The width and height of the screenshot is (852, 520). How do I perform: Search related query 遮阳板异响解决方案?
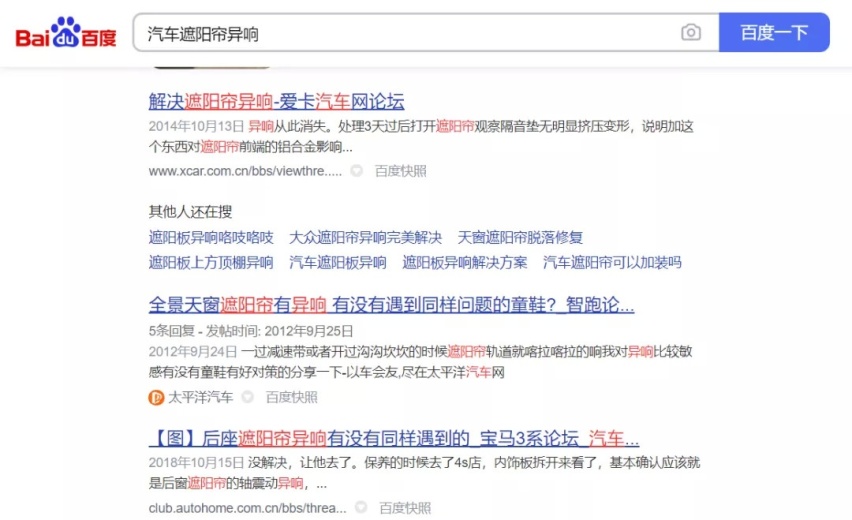click(465, 263)
